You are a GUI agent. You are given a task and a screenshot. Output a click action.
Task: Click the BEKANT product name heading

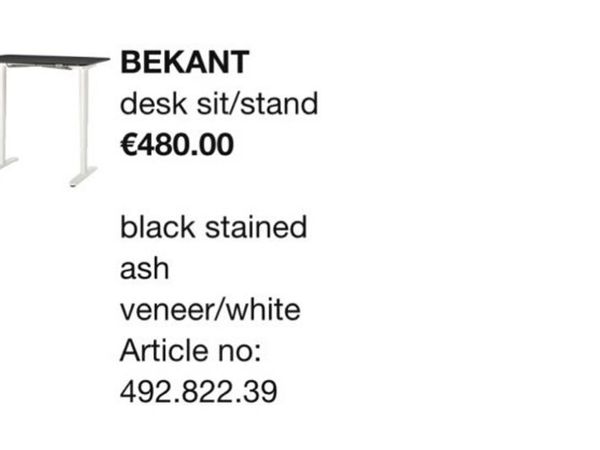185,62
